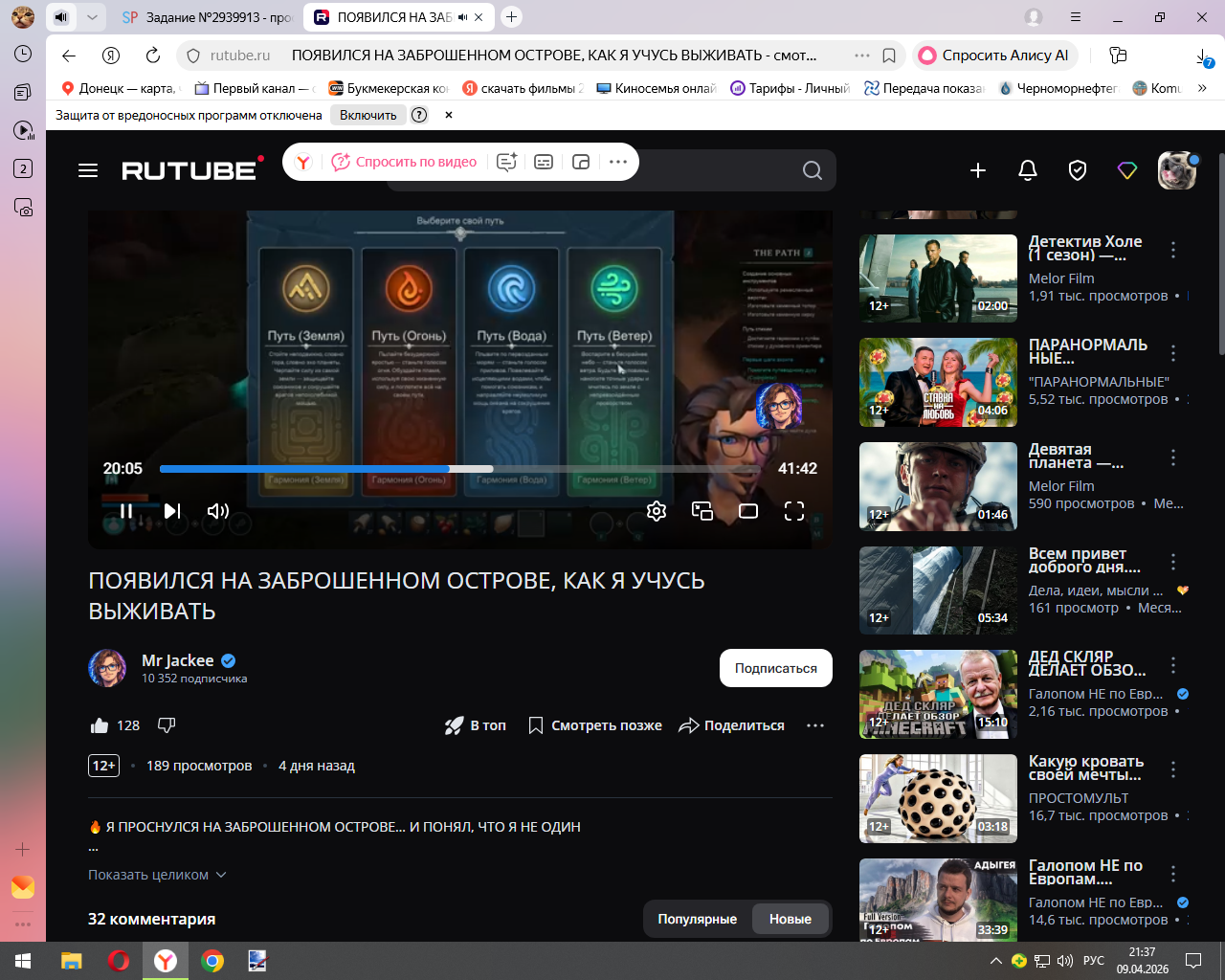Viewport: 1225px width, 980px height.
Task: Open picture-in-picture mini player
Action: 702,511
